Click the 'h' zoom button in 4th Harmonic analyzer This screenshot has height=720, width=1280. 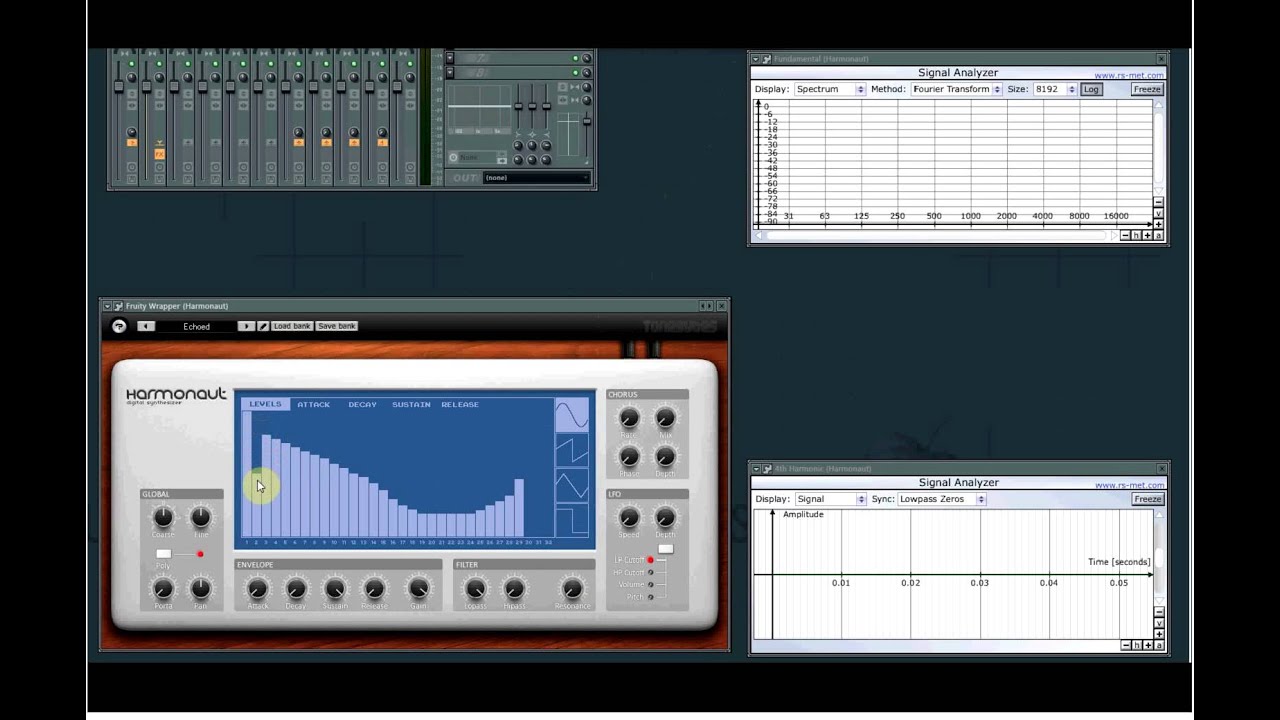pyautogui.click(x=1136, y=645)
